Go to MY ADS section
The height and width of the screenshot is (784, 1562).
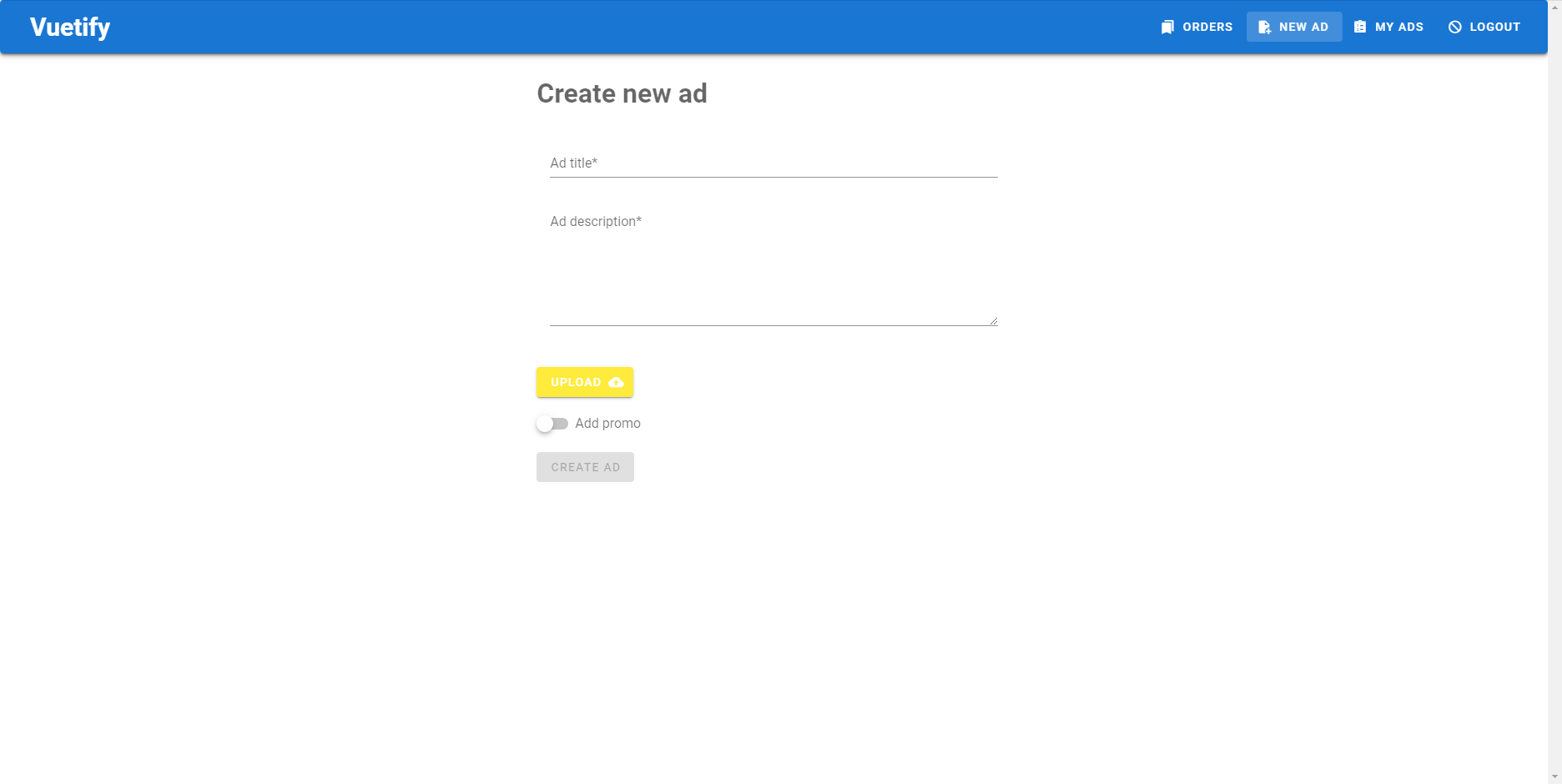tap(1389, 27)
